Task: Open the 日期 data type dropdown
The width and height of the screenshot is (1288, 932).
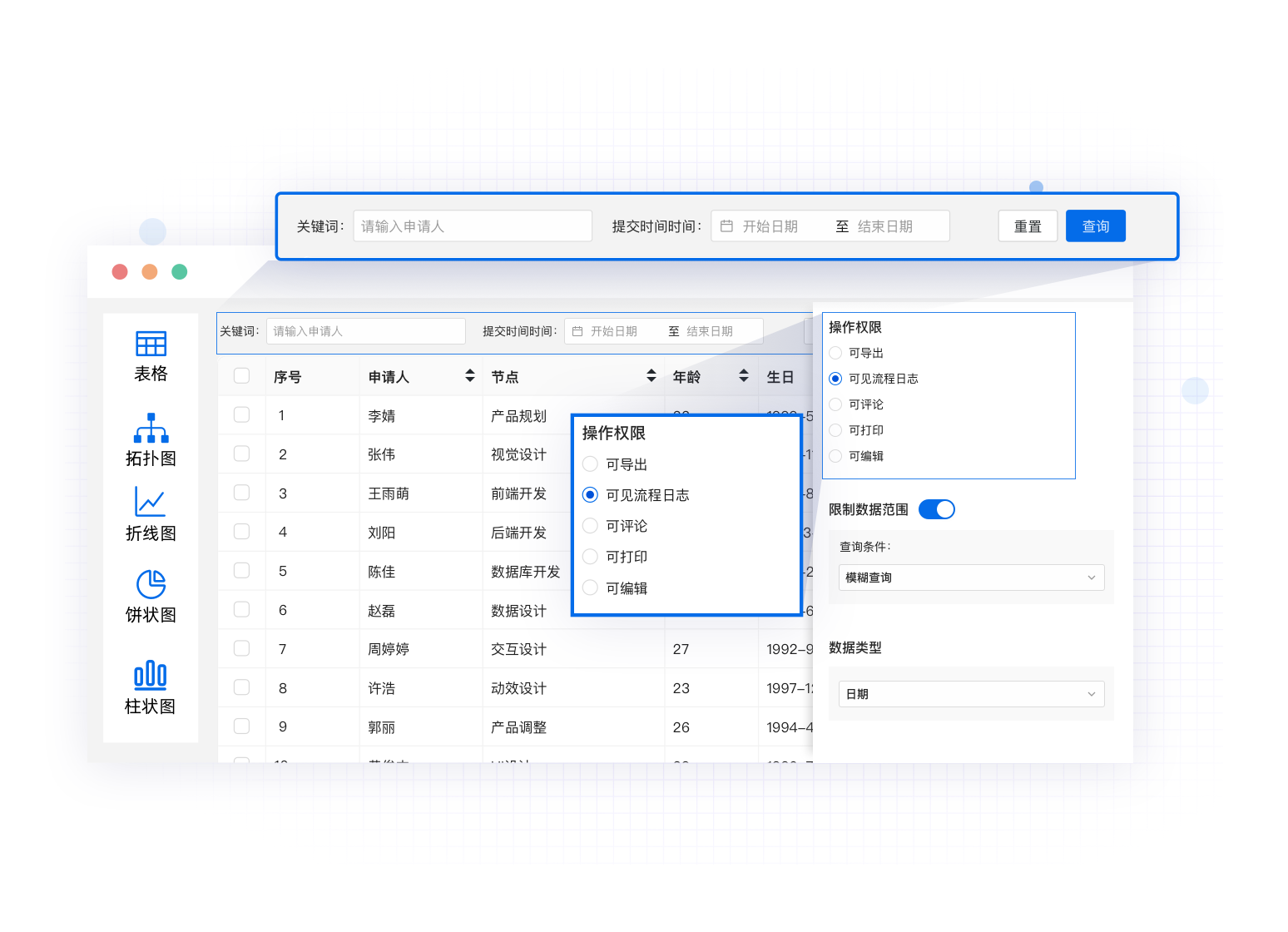Action: (971, 694)
